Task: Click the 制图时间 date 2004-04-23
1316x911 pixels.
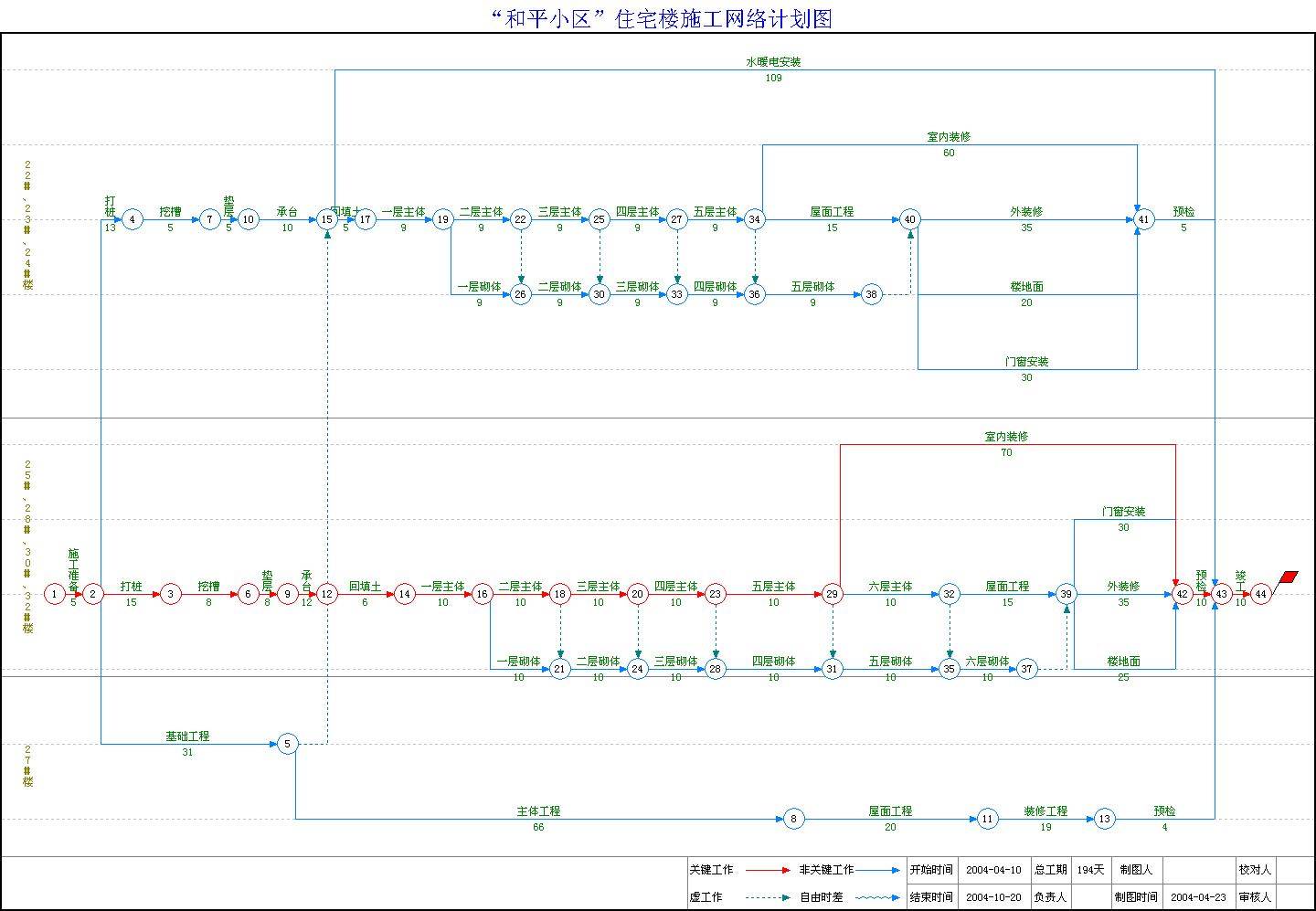Action: 1198,897
